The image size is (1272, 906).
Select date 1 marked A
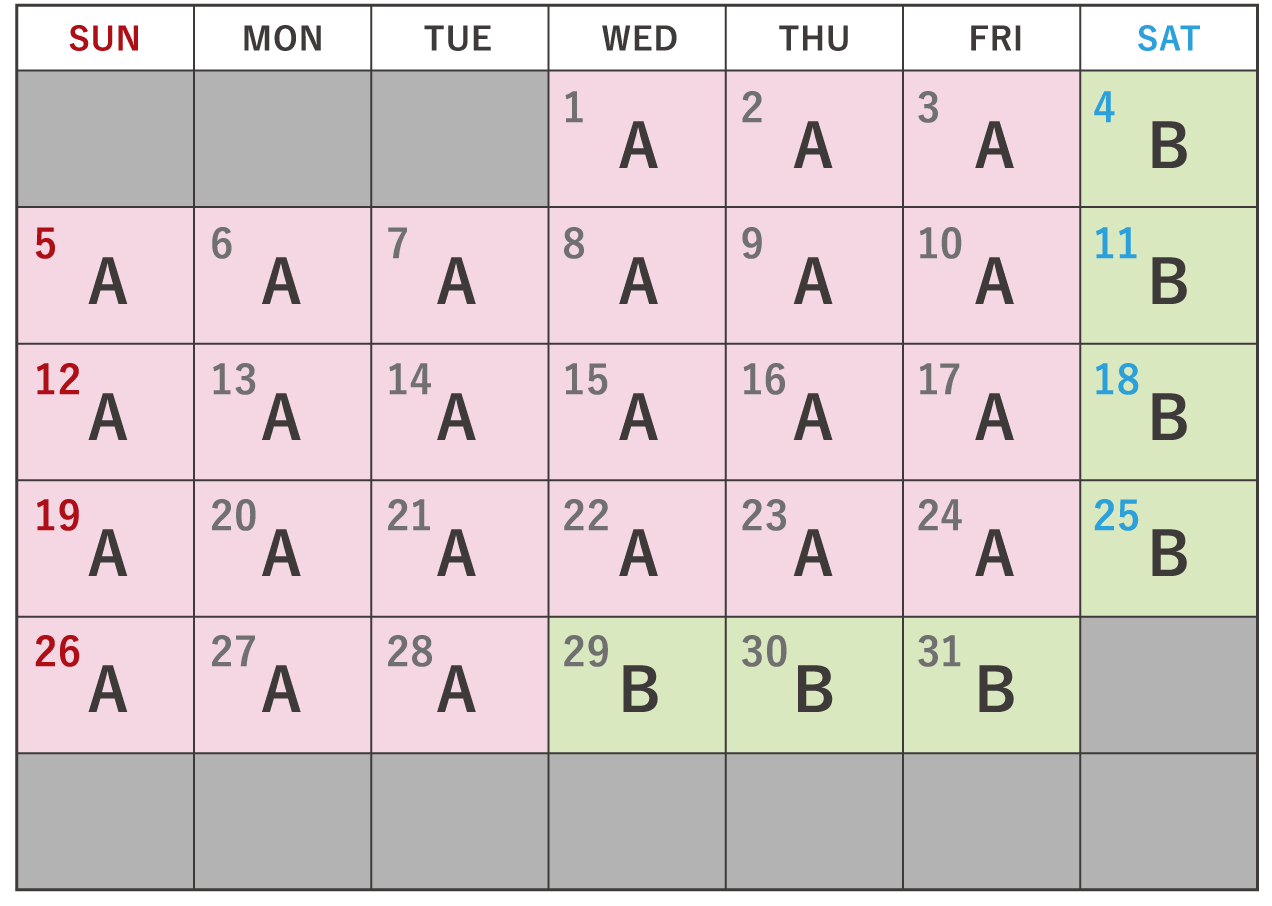pyautogui.click(x=637, y=139)
